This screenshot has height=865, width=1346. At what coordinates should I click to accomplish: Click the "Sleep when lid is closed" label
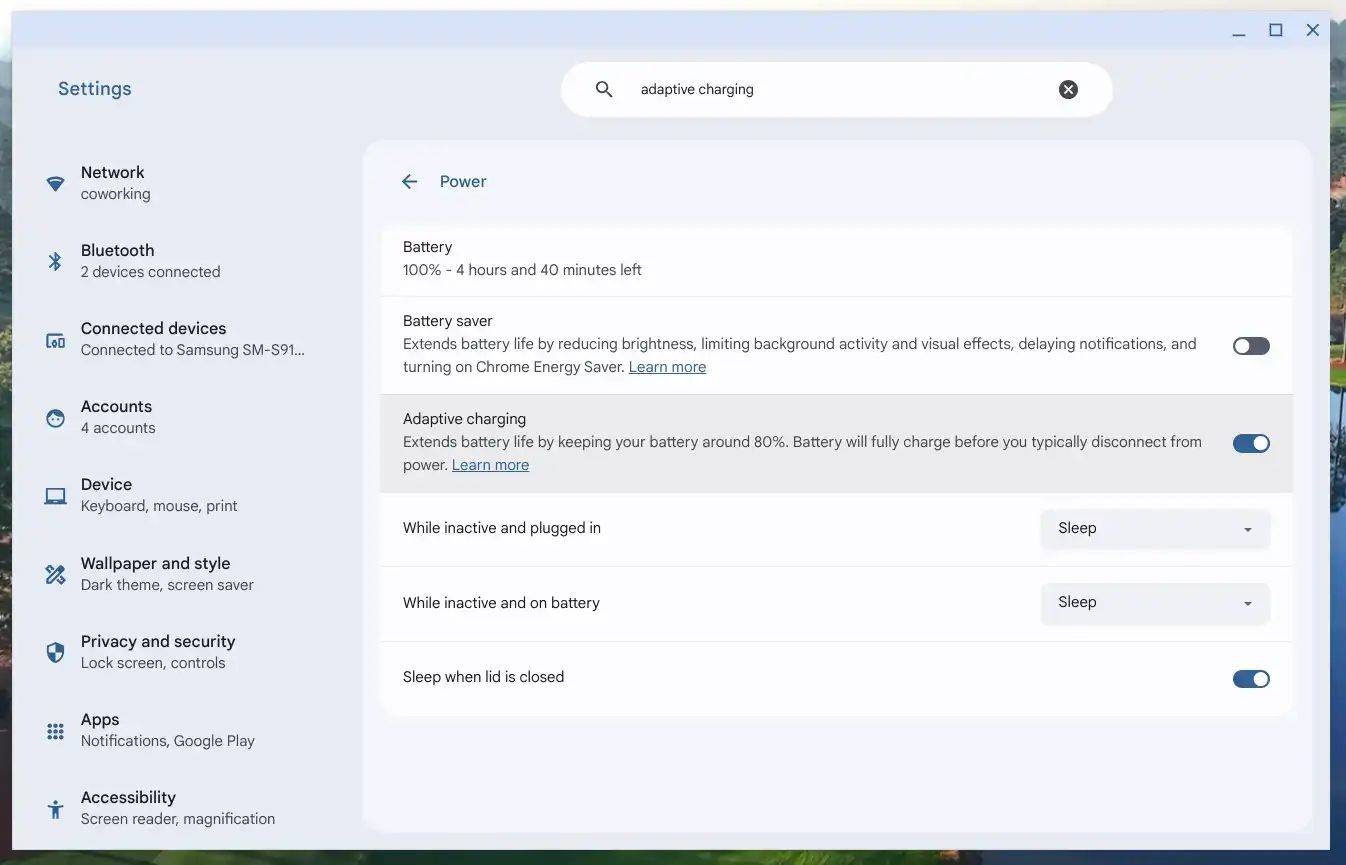point(483,677)
